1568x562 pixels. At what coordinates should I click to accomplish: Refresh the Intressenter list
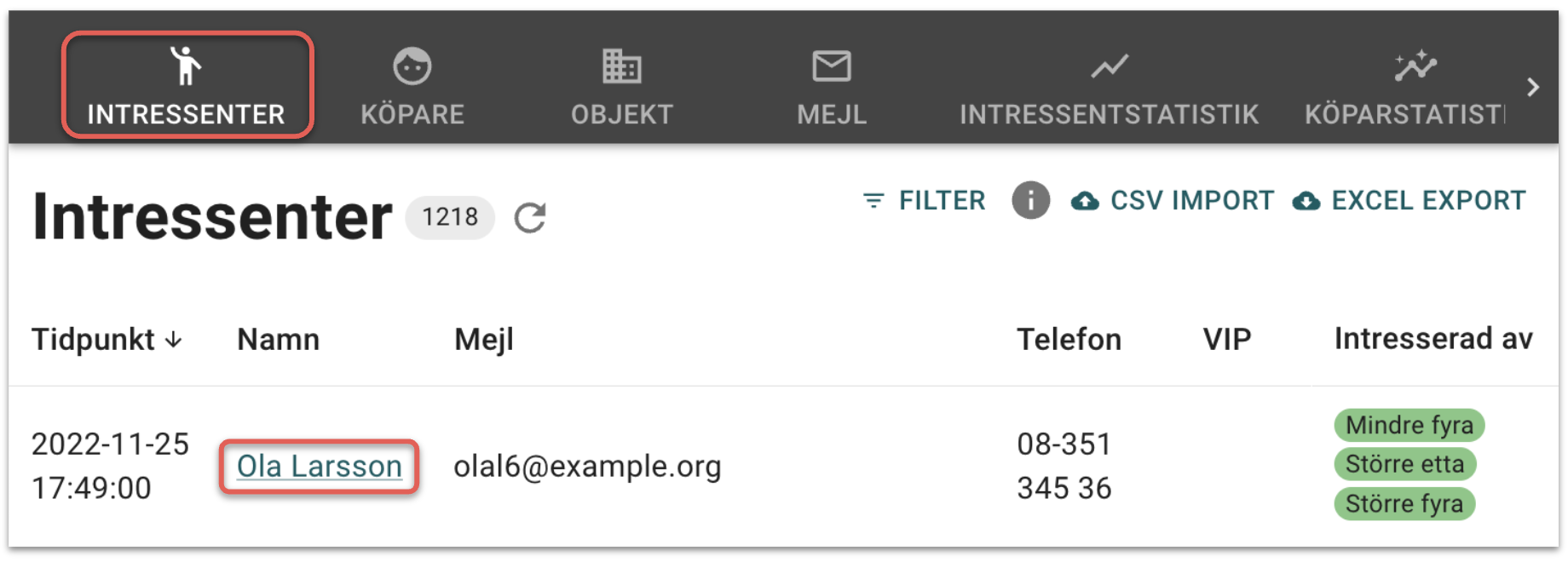tap(530, 218)
